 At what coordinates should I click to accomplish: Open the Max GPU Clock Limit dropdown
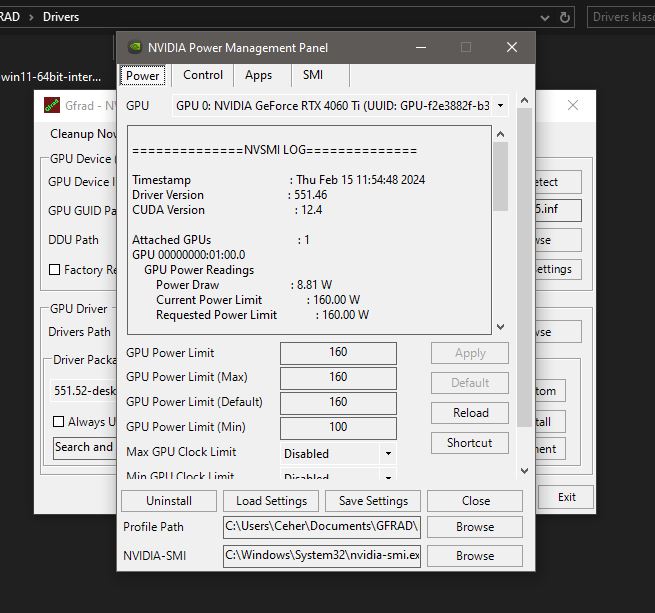coord(388,453)
